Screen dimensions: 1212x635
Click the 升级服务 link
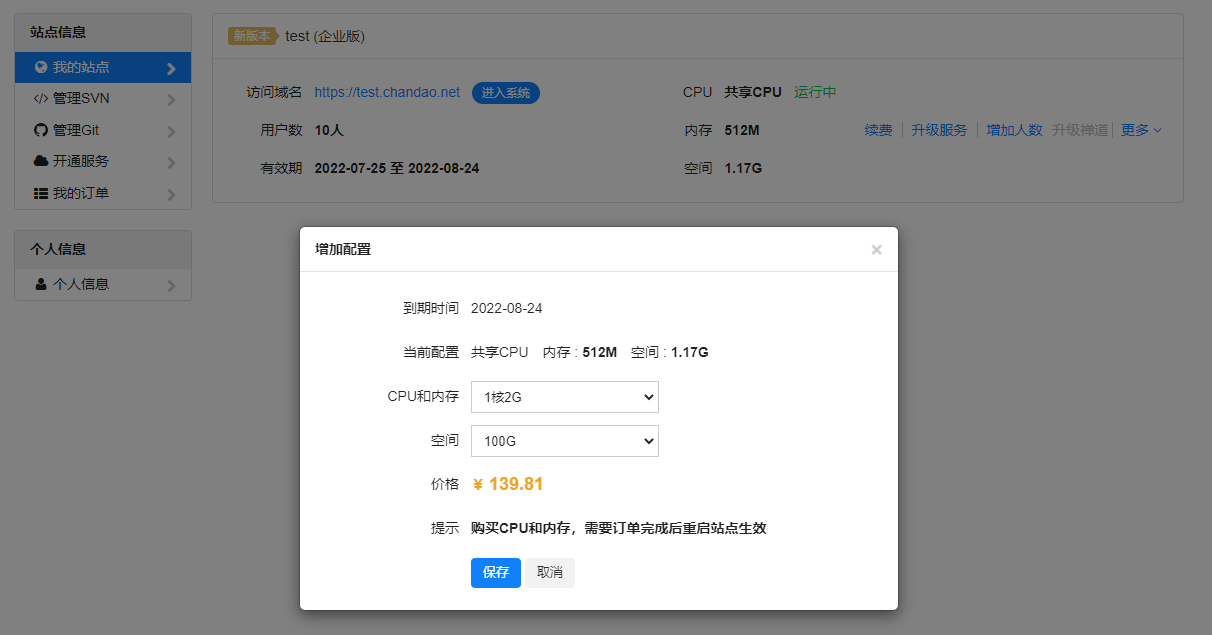[x=939, y=130]
